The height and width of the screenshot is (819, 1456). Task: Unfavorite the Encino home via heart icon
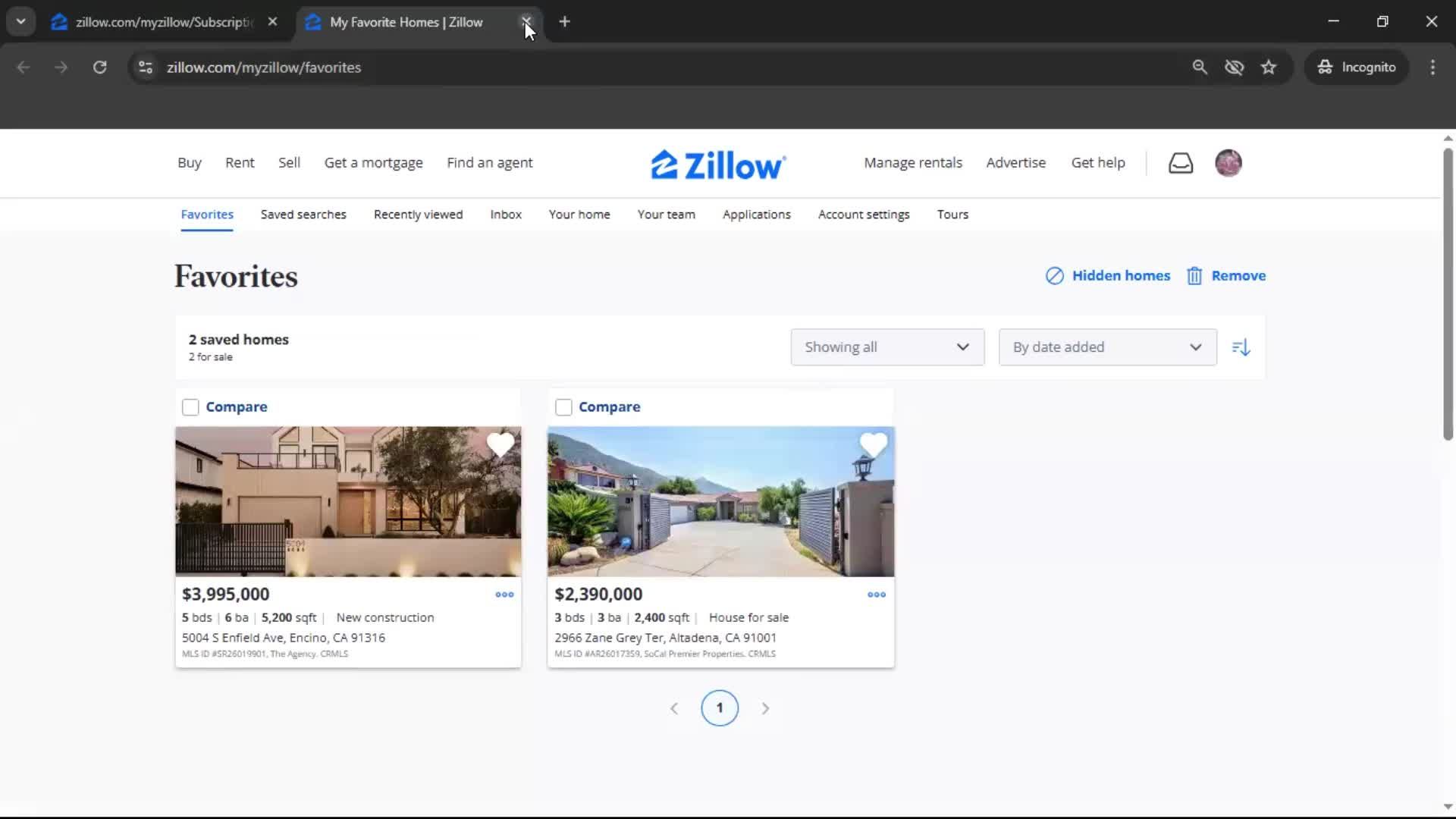click(x=500, y=445)
